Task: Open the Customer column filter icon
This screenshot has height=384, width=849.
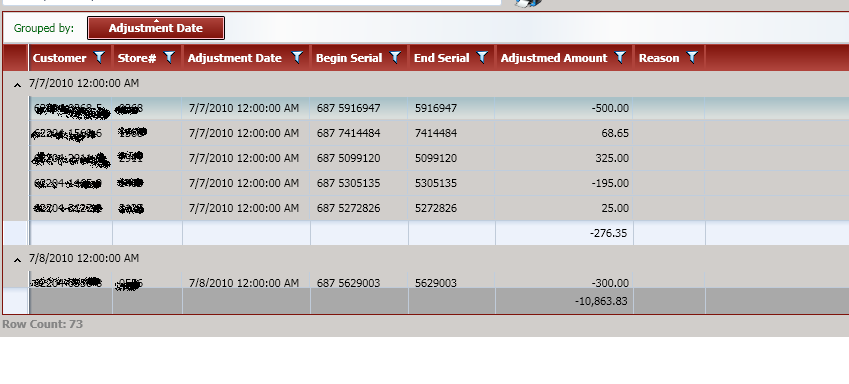Action: click(x=99, y=57)
